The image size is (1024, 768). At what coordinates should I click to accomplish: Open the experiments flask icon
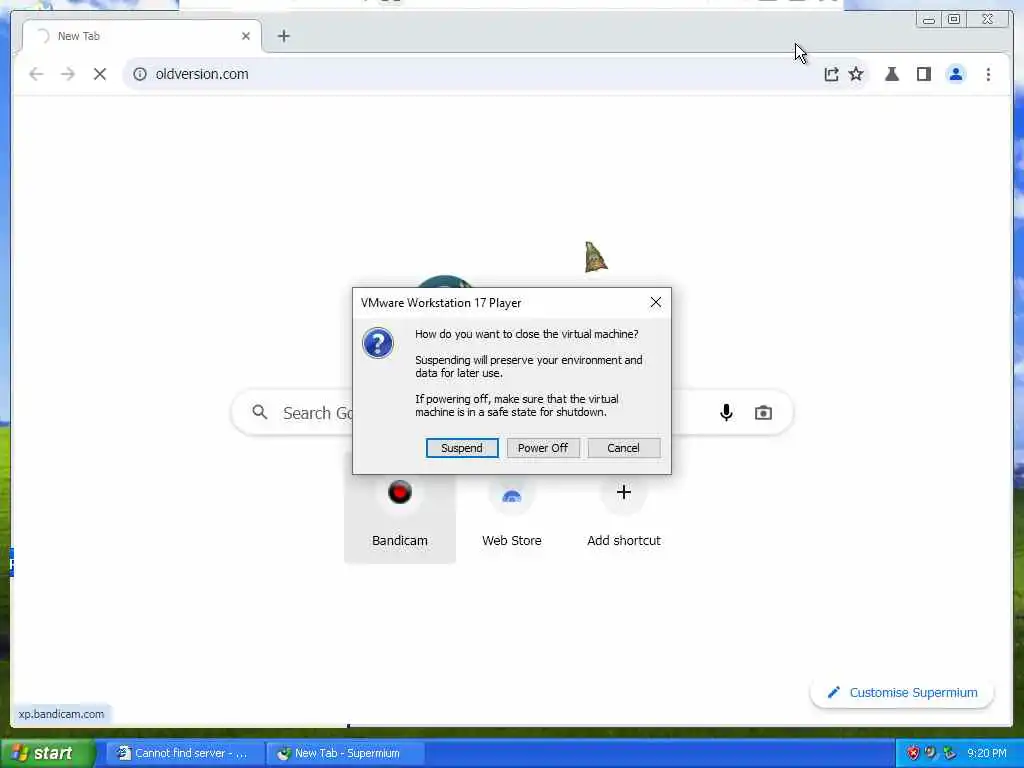pos(892,74)
